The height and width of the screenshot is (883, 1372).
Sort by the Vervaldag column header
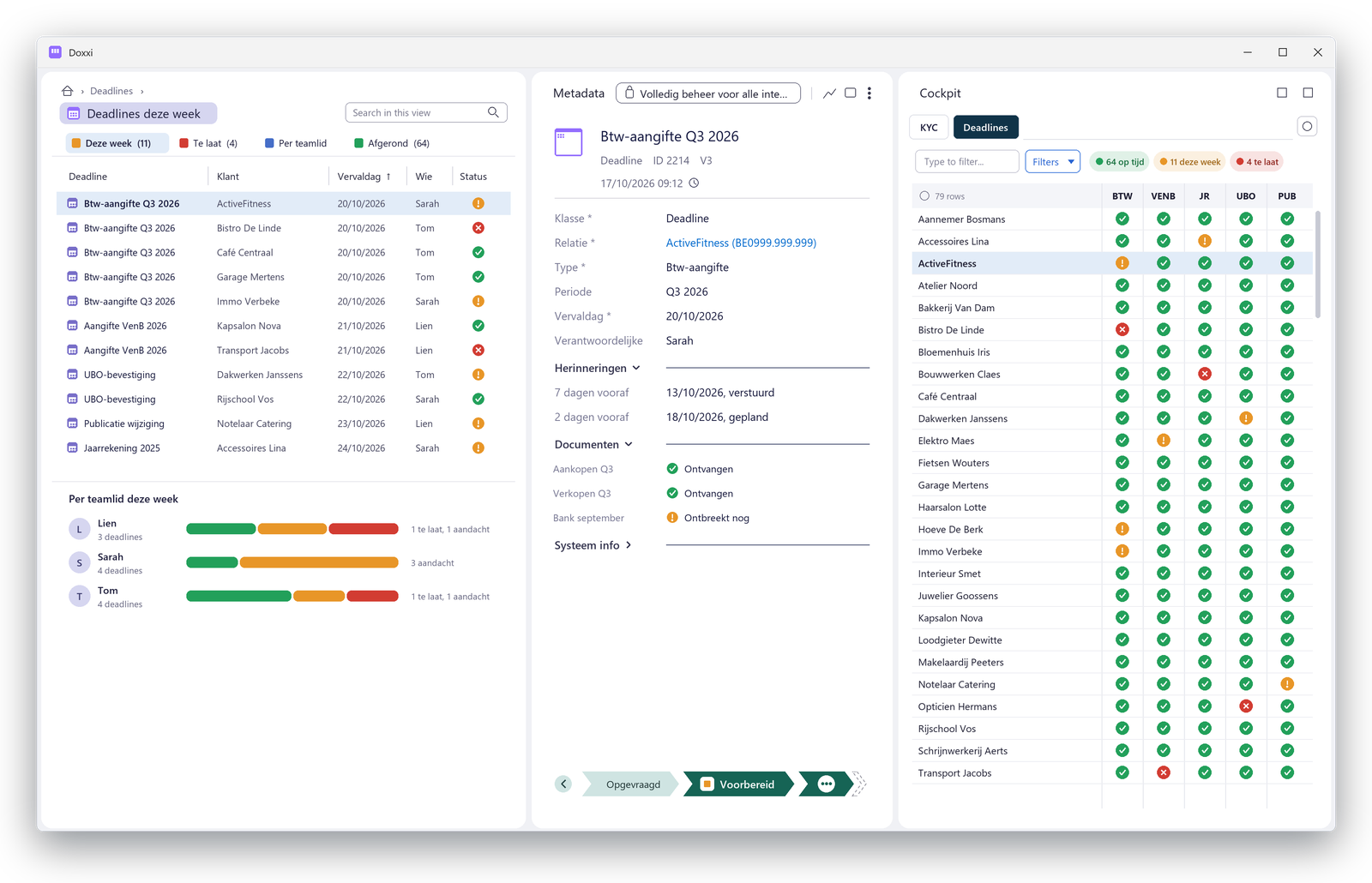point(364,177)
